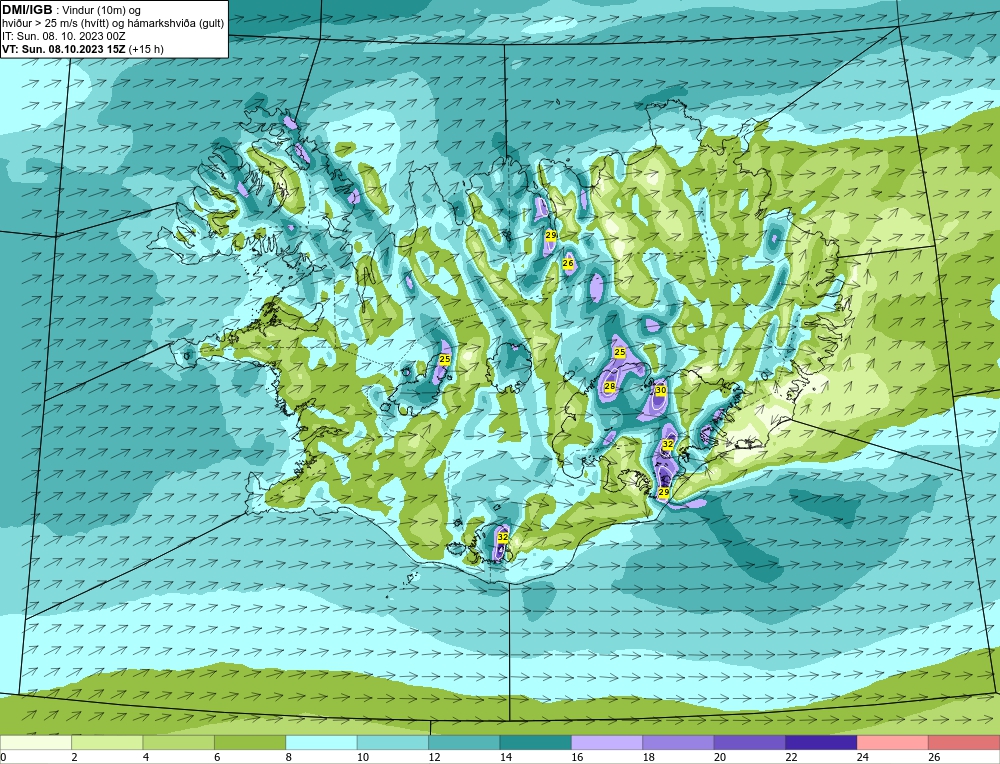The image size is (1000, 764).
Task: Click the legend scale number 22
Action: coord(791,758)
